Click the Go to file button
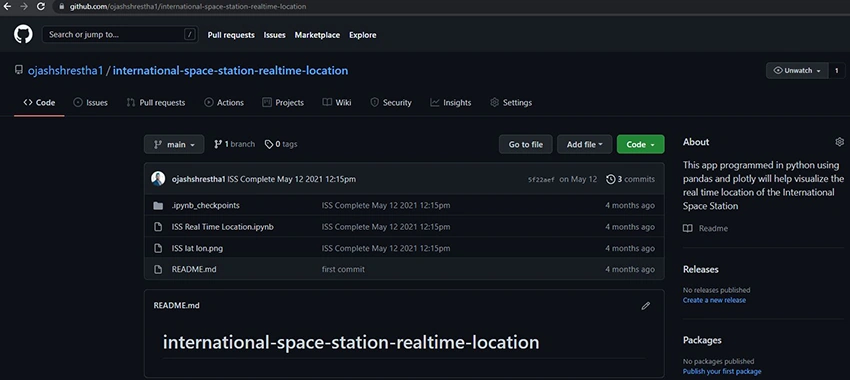Image resolution: width=850 pixels, height=380 pixels. [525, 144]
